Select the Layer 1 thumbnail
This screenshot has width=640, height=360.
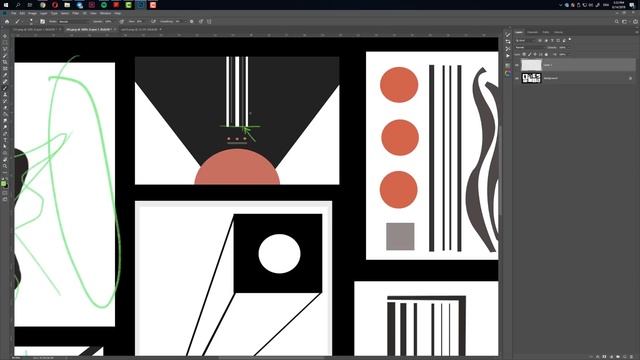[x=531, y=65]
